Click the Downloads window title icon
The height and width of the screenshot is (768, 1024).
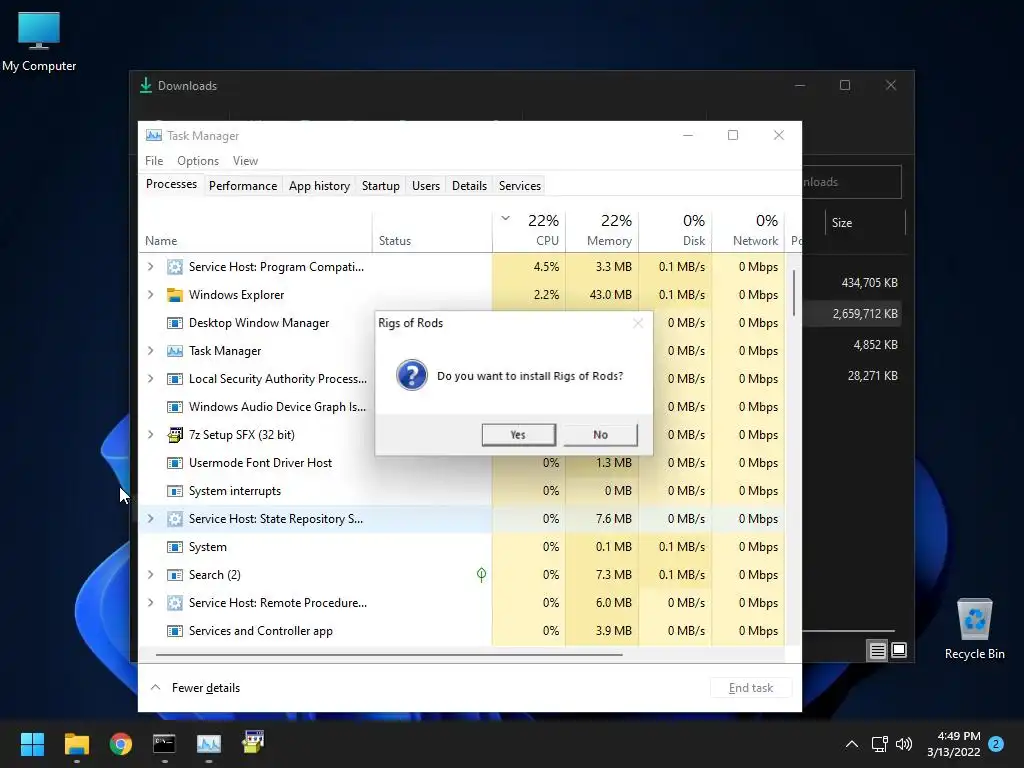coord(146,86)
